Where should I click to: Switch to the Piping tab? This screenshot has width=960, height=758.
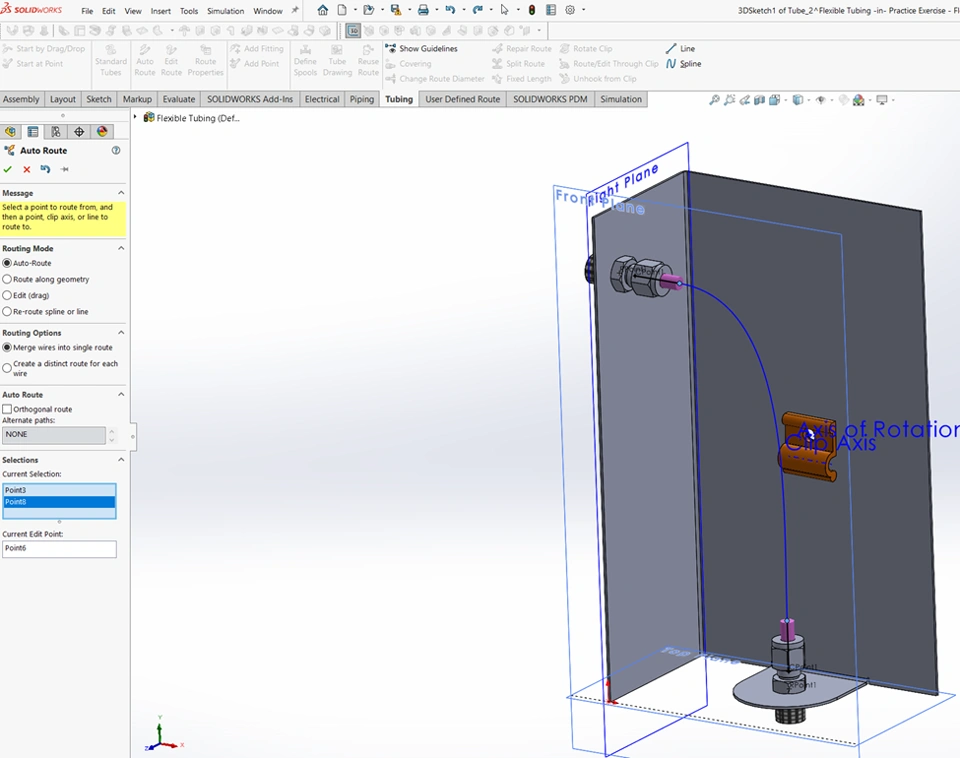362,100
